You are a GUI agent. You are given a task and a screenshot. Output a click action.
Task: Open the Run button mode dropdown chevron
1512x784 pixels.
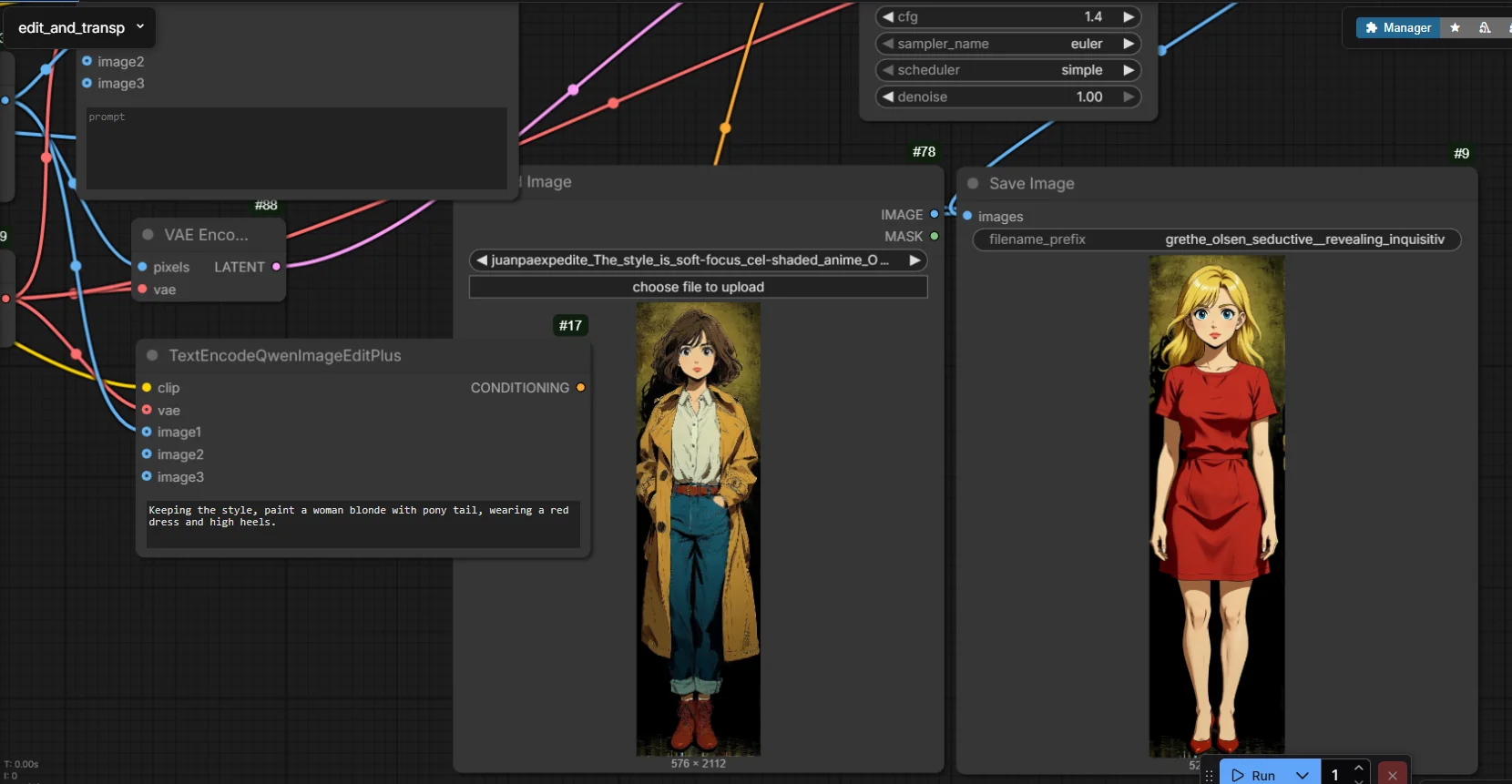click(1303, 775)
